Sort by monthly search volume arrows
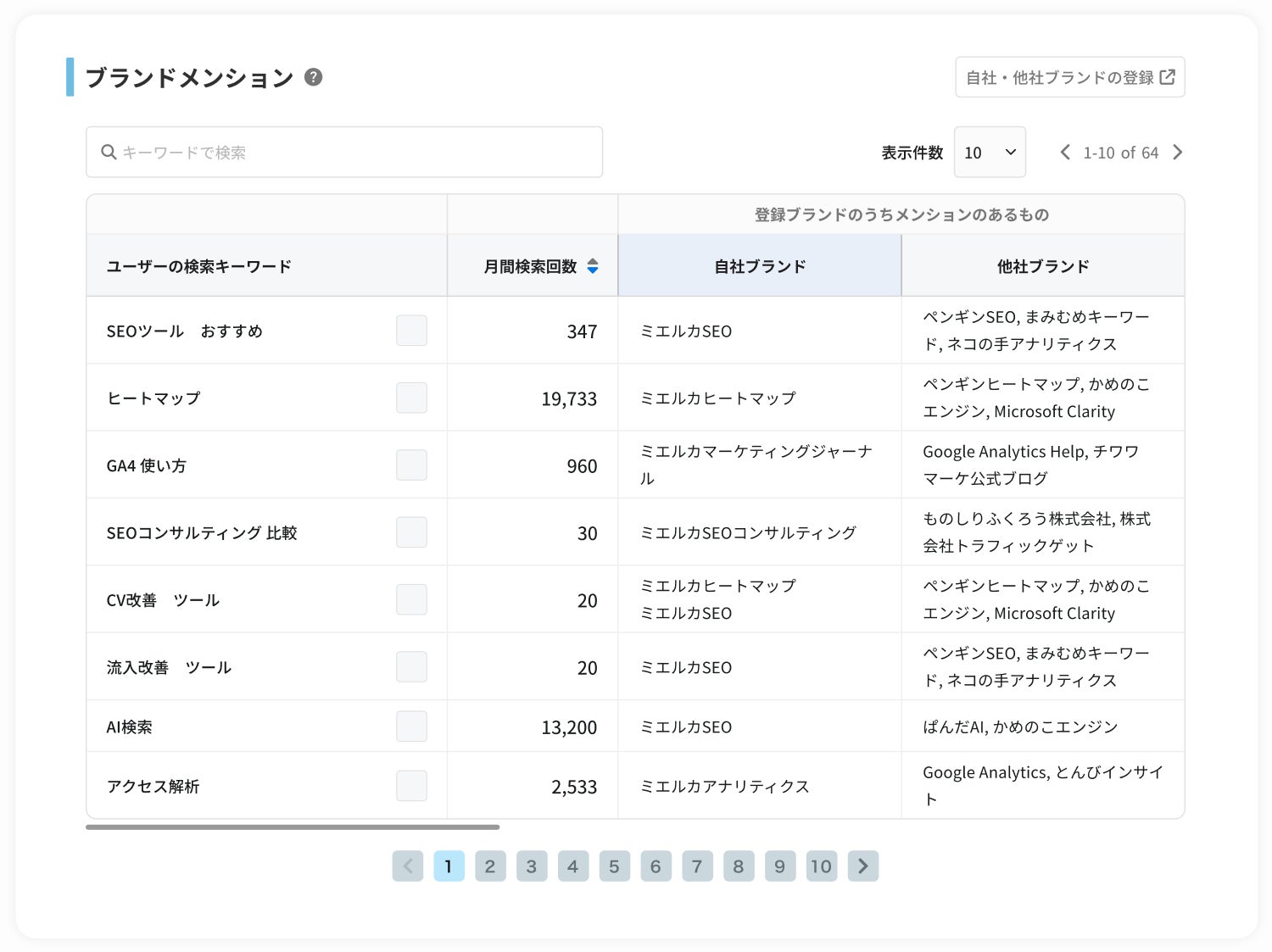Screen dimensions: 1272x952 [593, 266]
